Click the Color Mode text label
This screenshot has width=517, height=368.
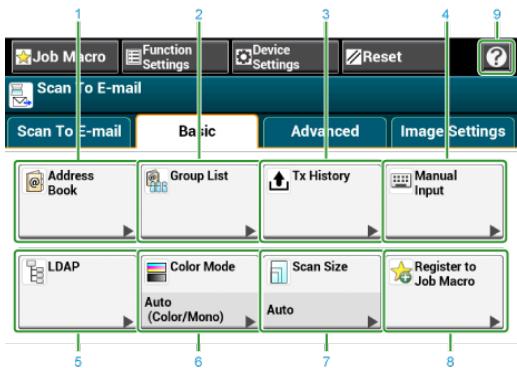[203, 267]
